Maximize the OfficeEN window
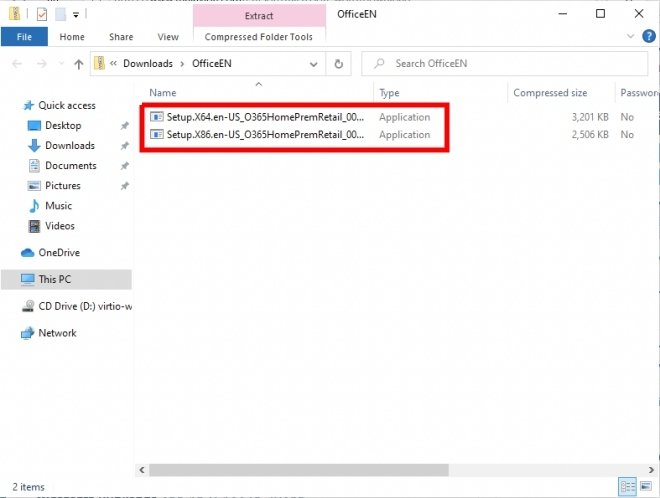 point(600,14)
